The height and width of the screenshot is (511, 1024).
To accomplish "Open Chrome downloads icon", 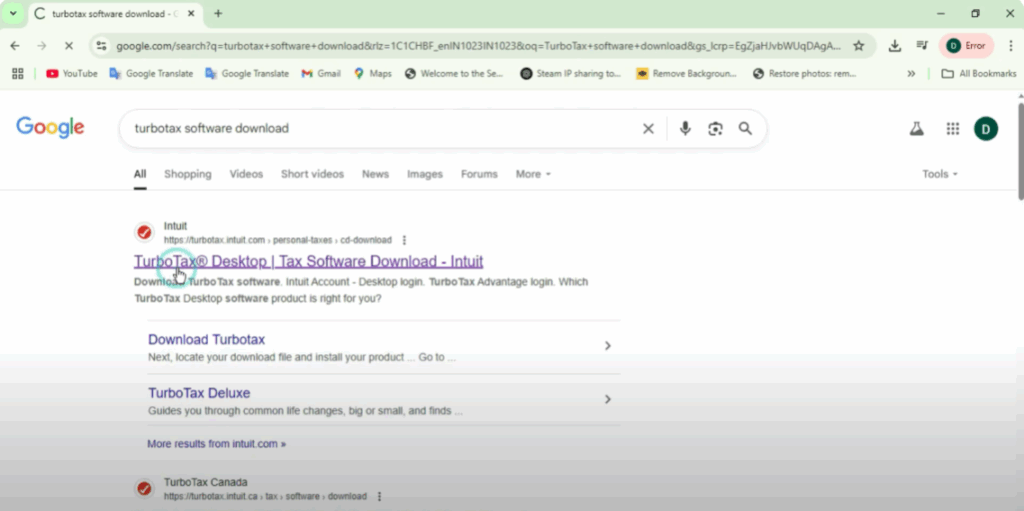I will click(895, 46).
